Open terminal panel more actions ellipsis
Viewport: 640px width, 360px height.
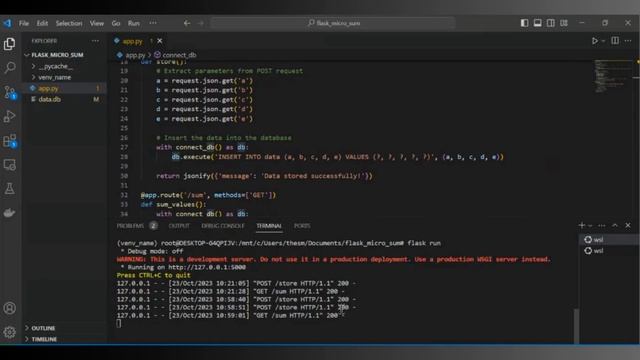602,225
